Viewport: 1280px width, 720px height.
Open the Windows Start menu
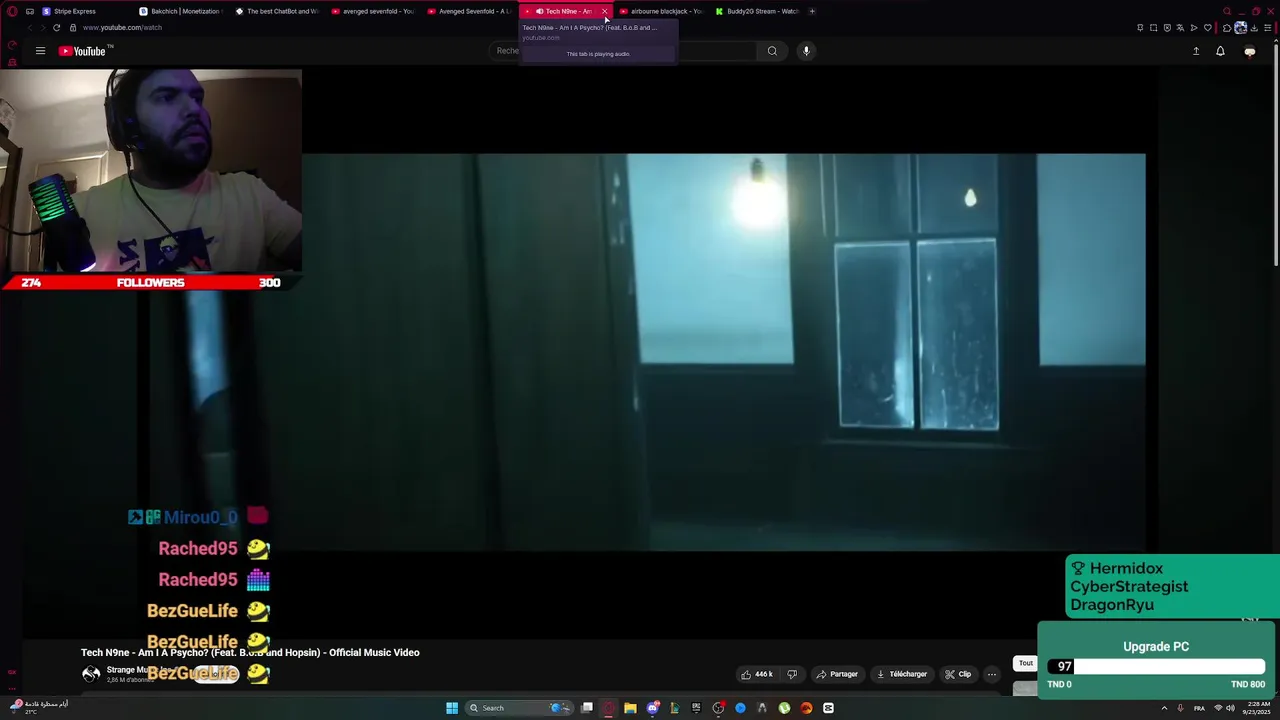[452, 708]
